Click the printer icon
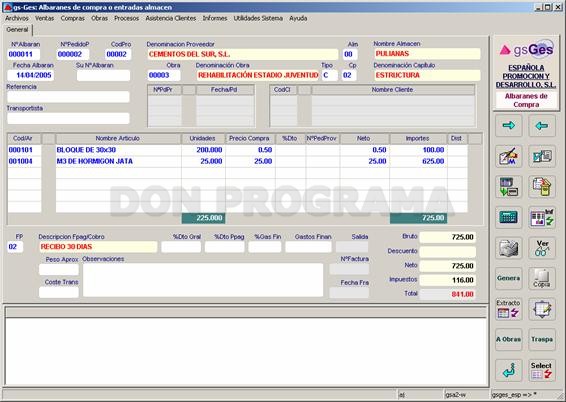Image resolution: width=566 pixels, height=402 pixels. (x=509, y=248)
